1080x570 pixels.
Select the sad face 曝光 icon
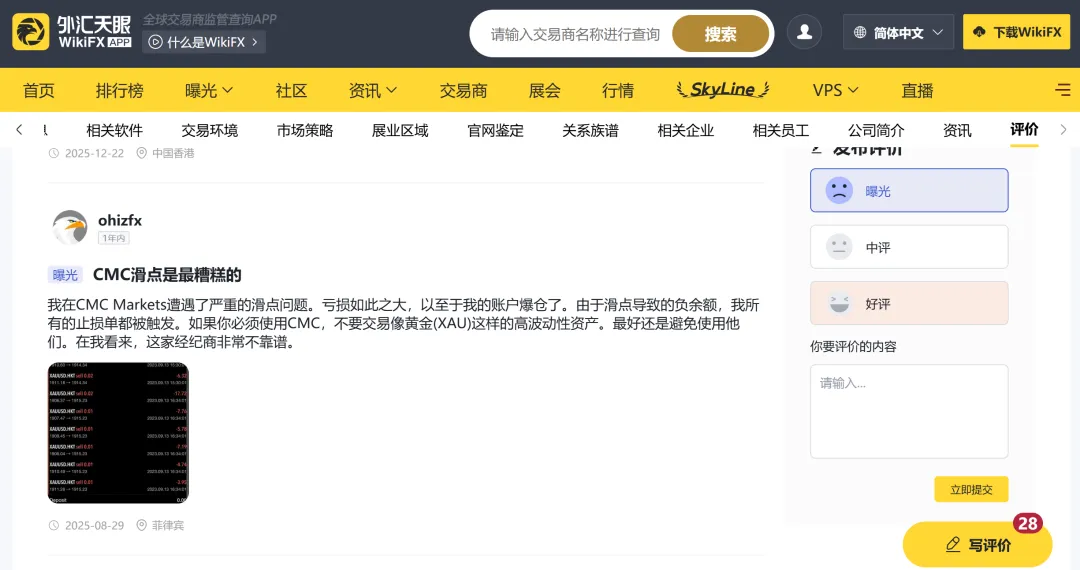(839, 191)
